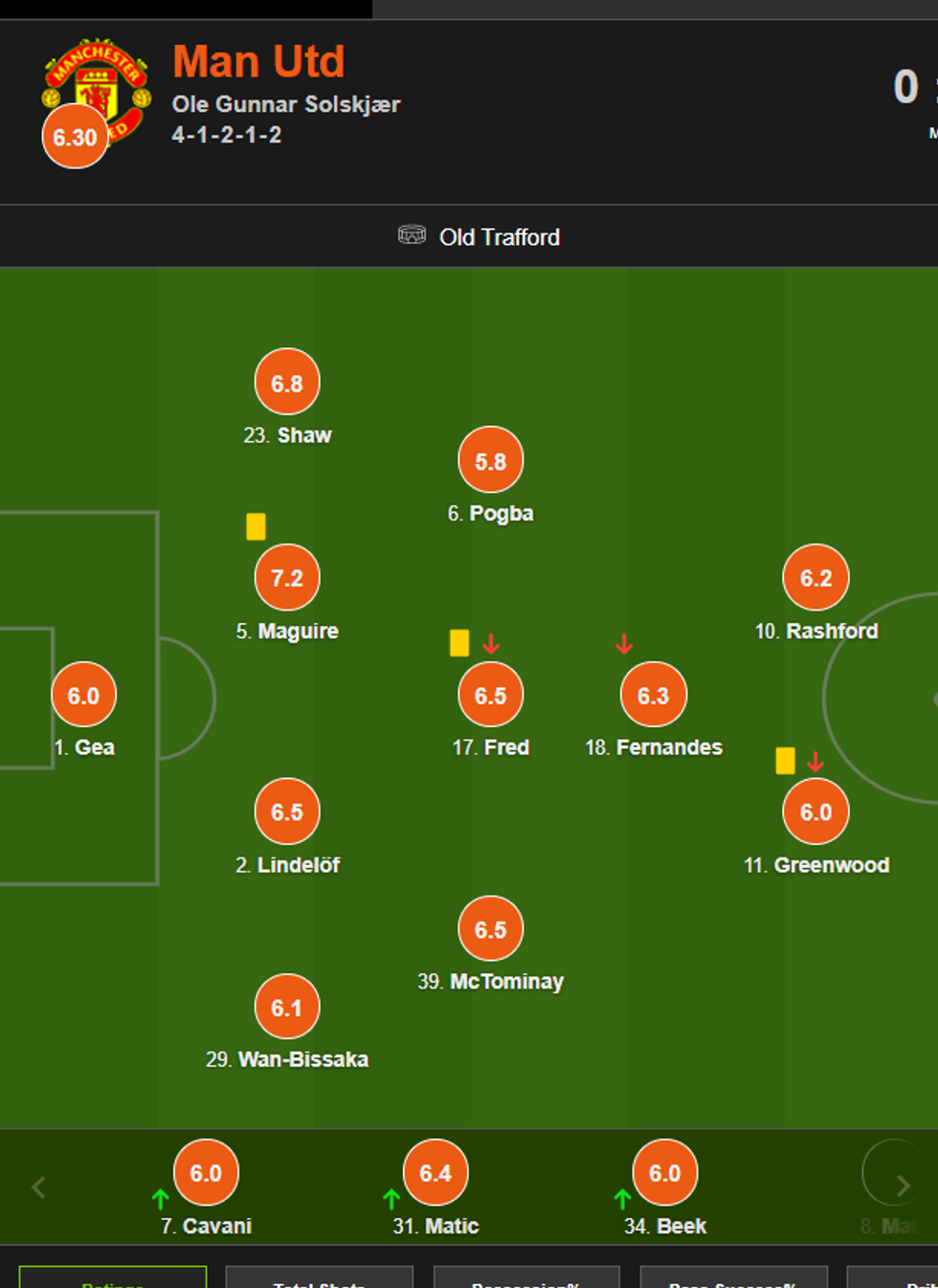This screenshot has height=1288, width=938.
Task: Open De Gea's 6.0 rating badge
Action: 84,696
